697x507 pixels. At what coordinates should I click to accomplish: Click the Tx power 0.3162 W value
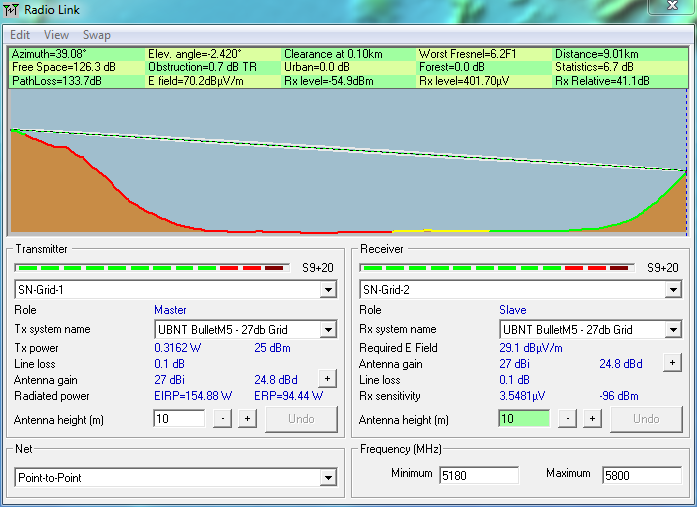point(177,348)
